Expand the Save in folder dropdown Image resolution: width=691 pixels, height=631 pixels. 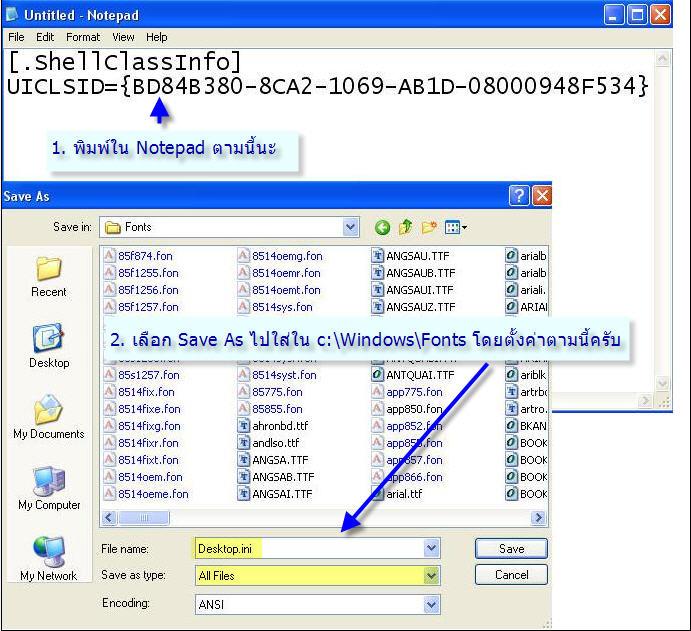pyautogui.click(x=350, y=227)
